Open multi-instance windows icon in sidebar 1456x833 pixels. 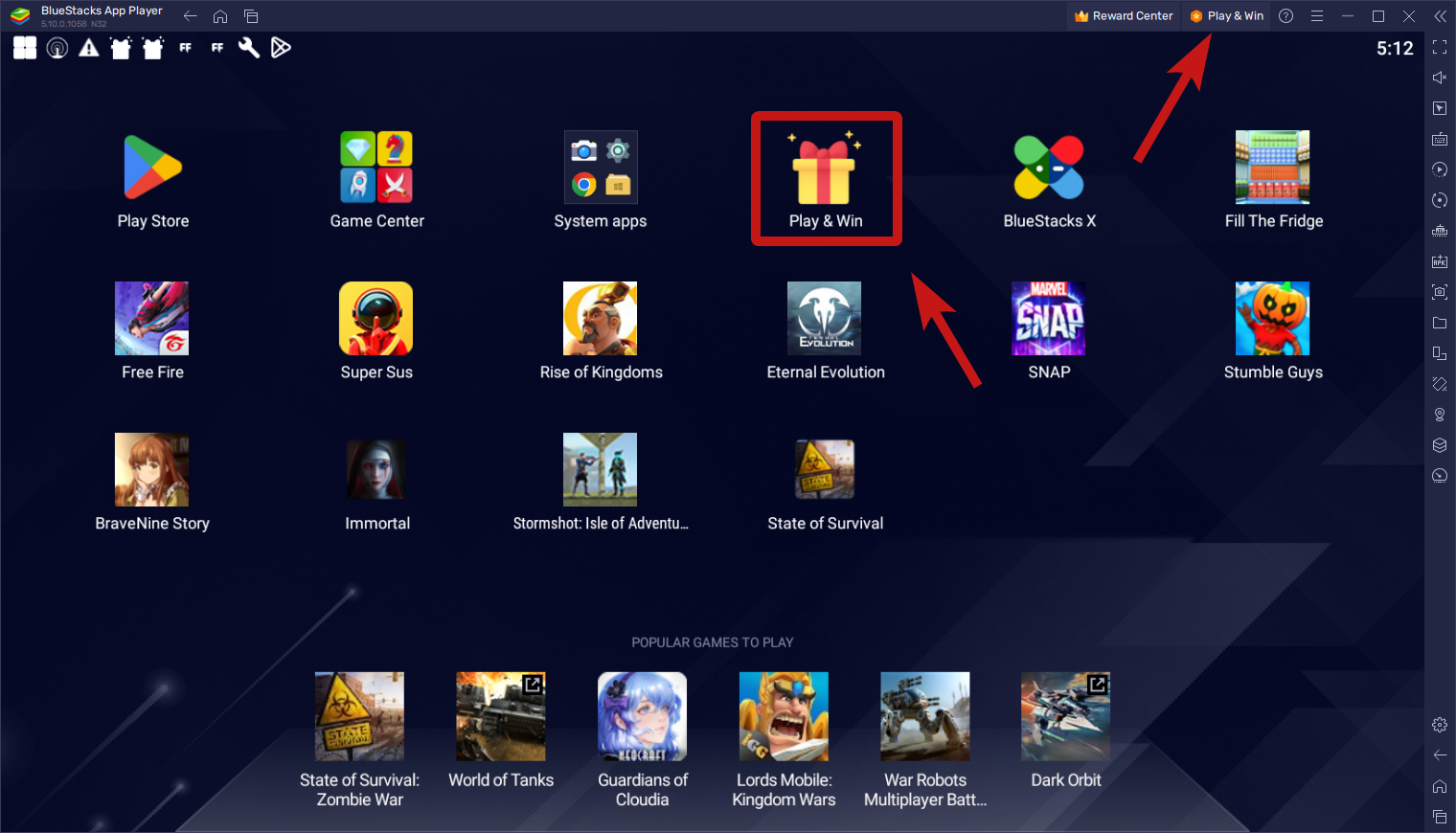coord(1440,353)
